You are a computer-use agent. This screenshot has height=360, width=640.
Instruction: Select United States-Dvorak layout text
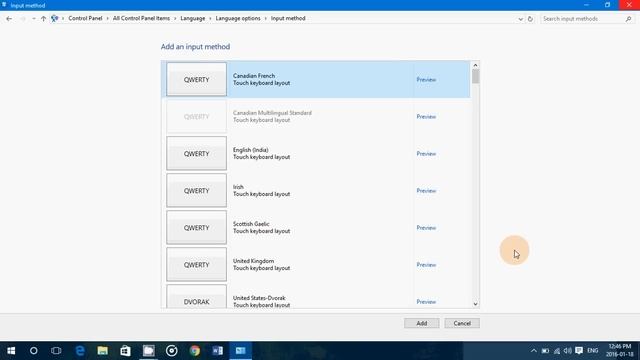point(261,302)
